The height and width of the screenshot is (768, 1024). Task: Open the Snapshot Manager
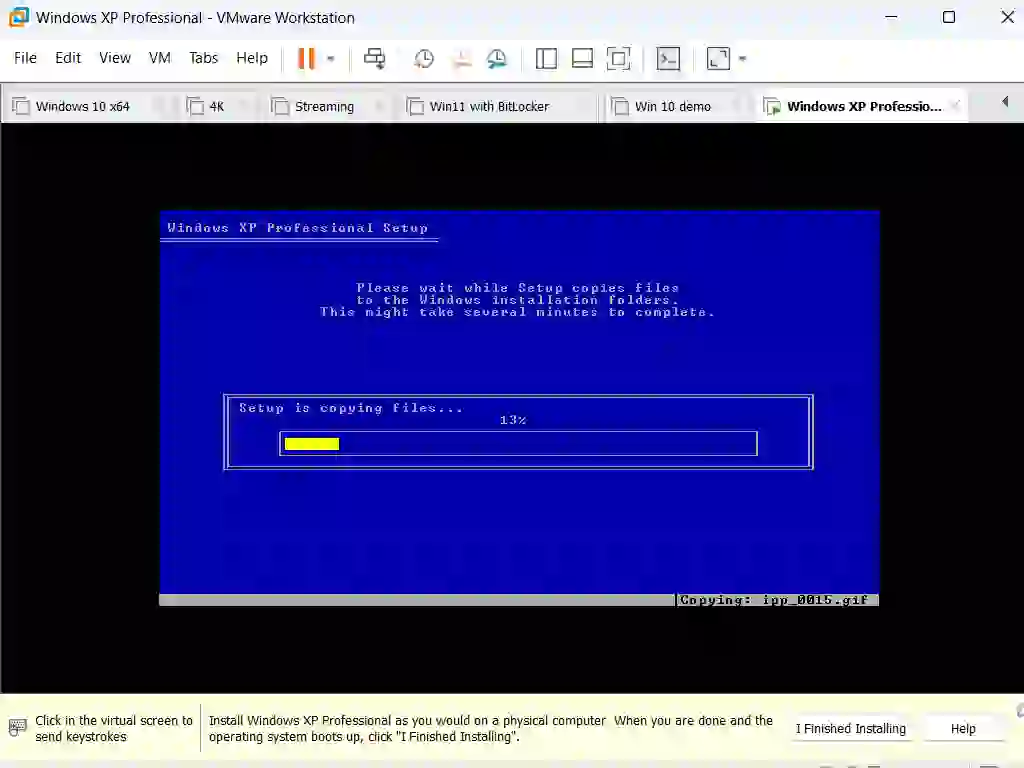click(x=497, y=58)
